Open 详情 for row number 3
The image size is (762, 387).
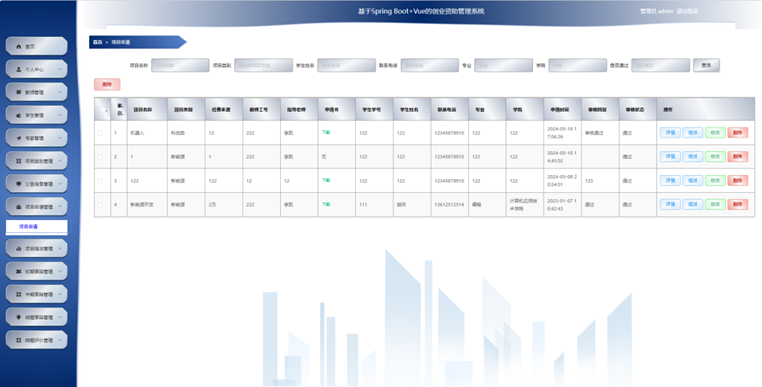pos(670,180)
